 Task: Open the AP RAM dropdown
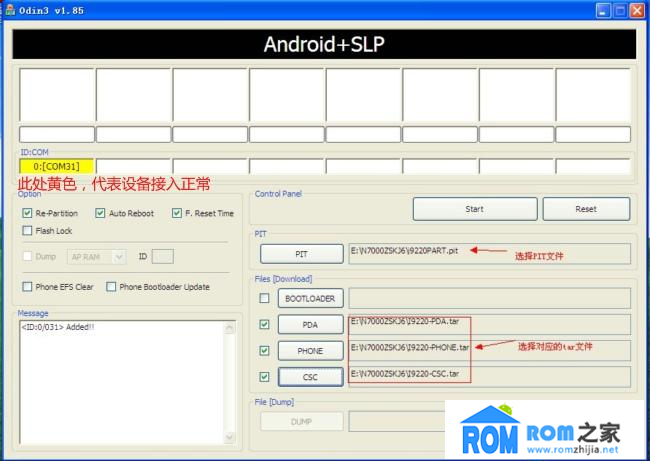click(97, 257)
